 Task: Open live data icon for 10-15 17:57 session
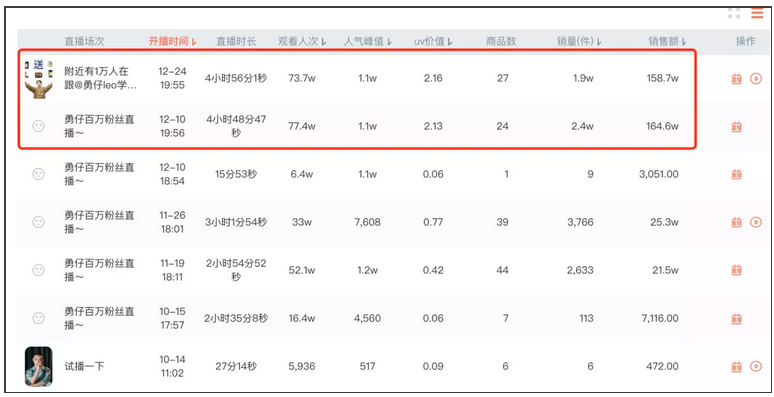(736, 318)
